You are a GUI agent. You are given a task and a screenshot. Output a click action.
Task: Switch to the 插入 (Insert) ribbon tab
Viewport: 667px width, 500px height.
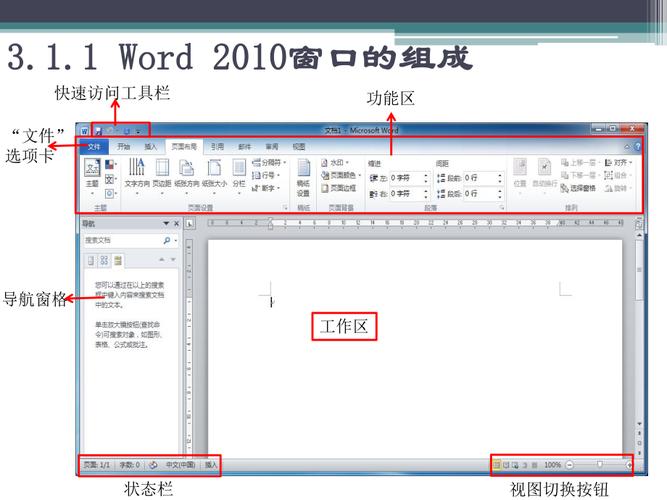150,146
